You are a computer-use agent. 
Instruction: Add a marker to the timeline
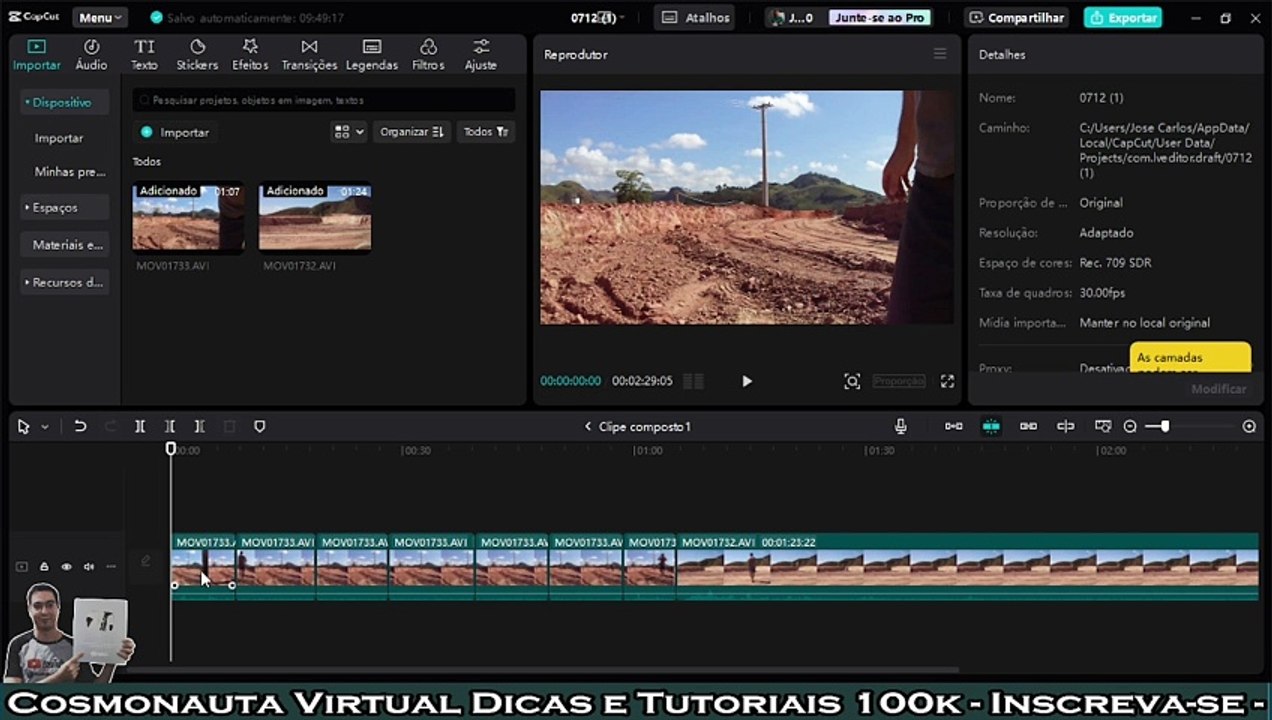(260, 426)
